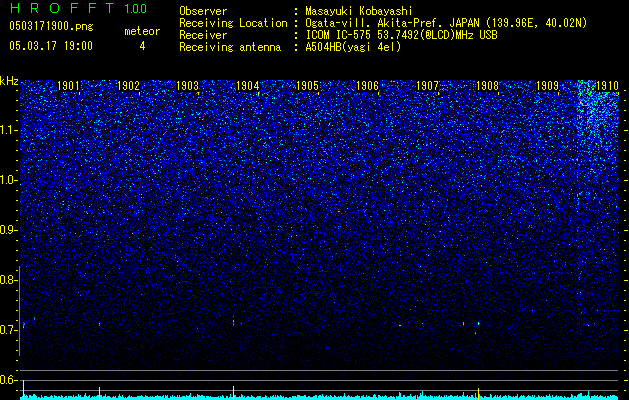Select the meteor label

(142, 31)
